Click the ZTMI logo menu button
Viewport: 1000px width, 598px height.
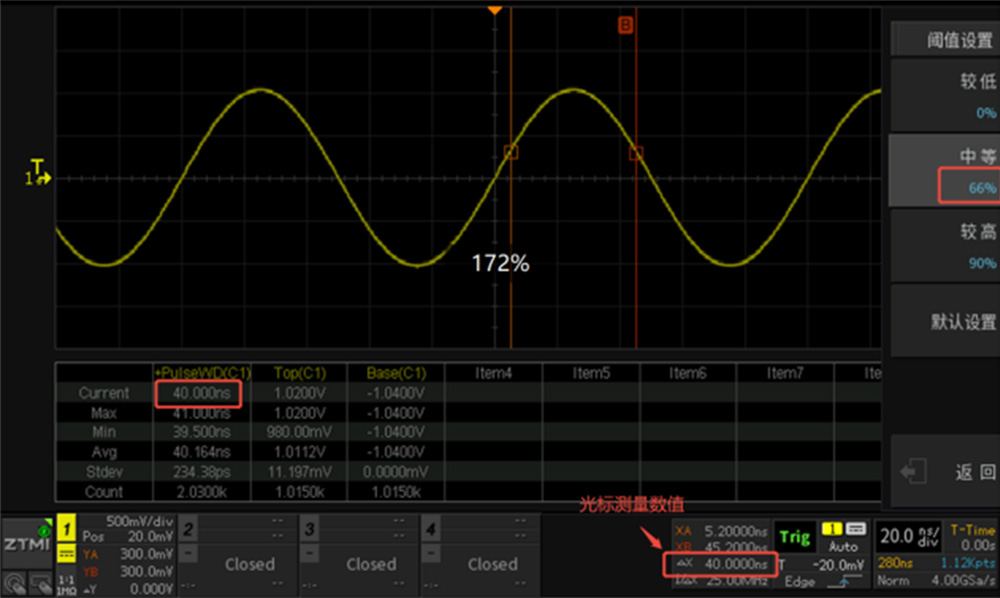pos(24,543)
